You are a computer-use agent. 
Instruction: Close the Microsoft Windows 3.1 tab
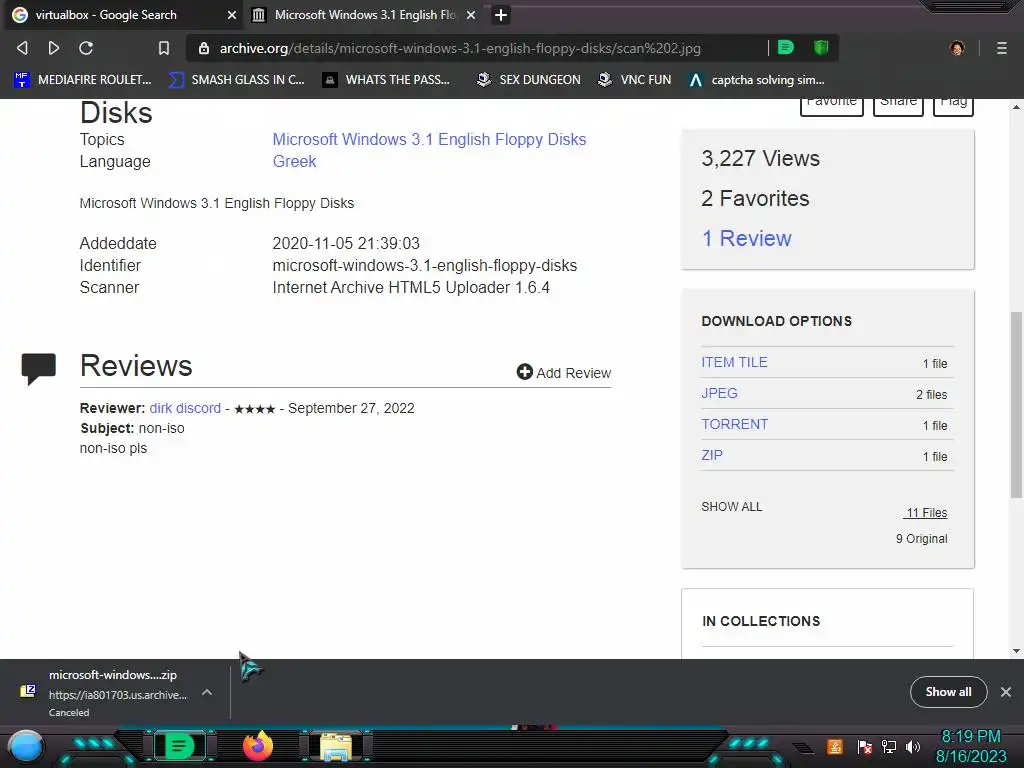[x=471, y=15]
